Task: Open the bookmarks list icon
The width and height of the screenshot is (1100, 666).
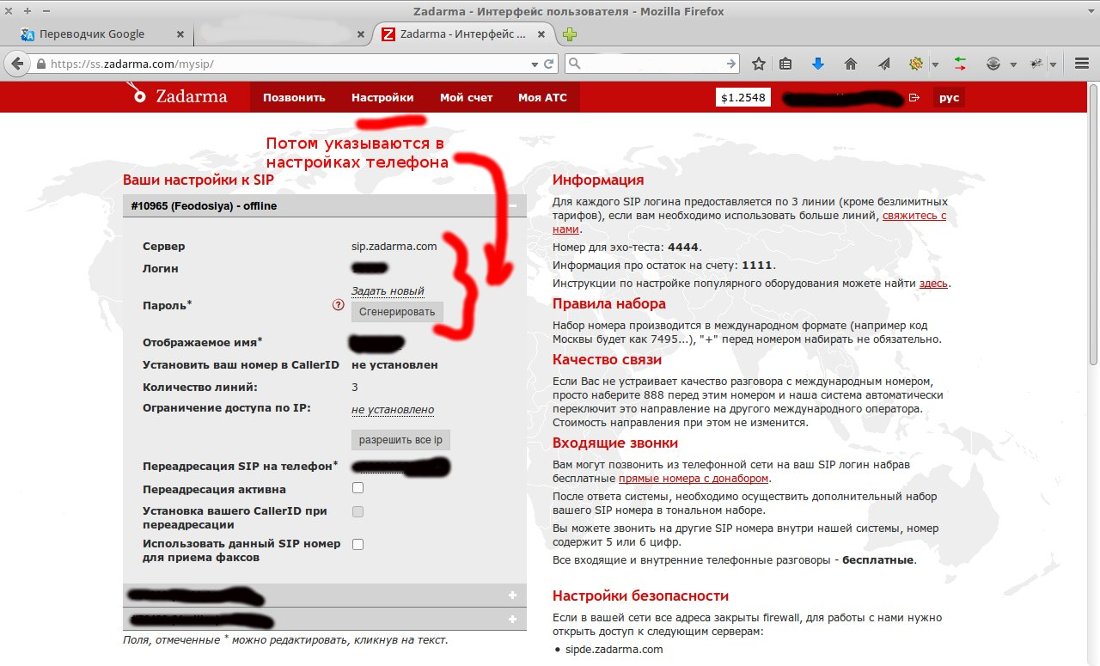Action: pos(786,64)
